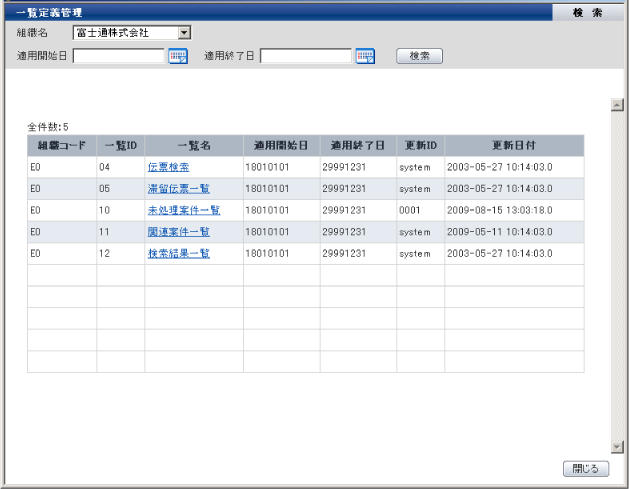Open calendar picker for 適用開始日
The image size is (629, 489).
pyautogui.click(x=178, y=56)
